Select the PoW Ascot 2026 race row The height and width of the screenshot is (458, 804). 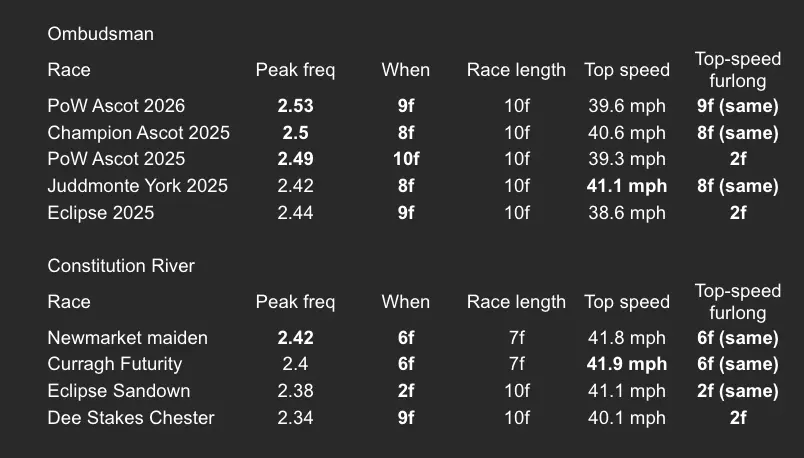click(413, 106)
